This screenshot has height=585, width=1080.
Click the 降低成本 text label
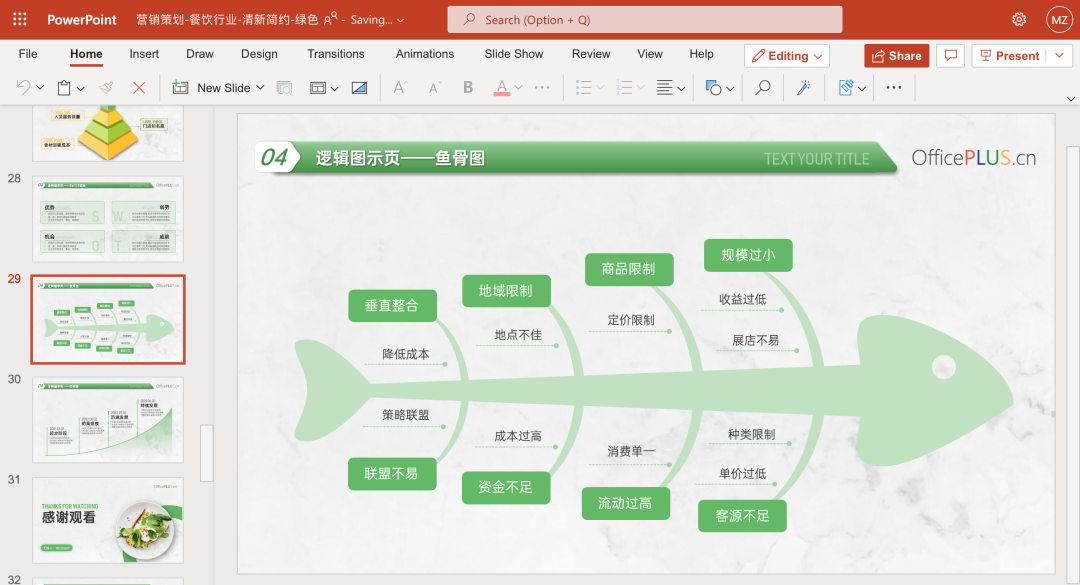pos(406,353)
